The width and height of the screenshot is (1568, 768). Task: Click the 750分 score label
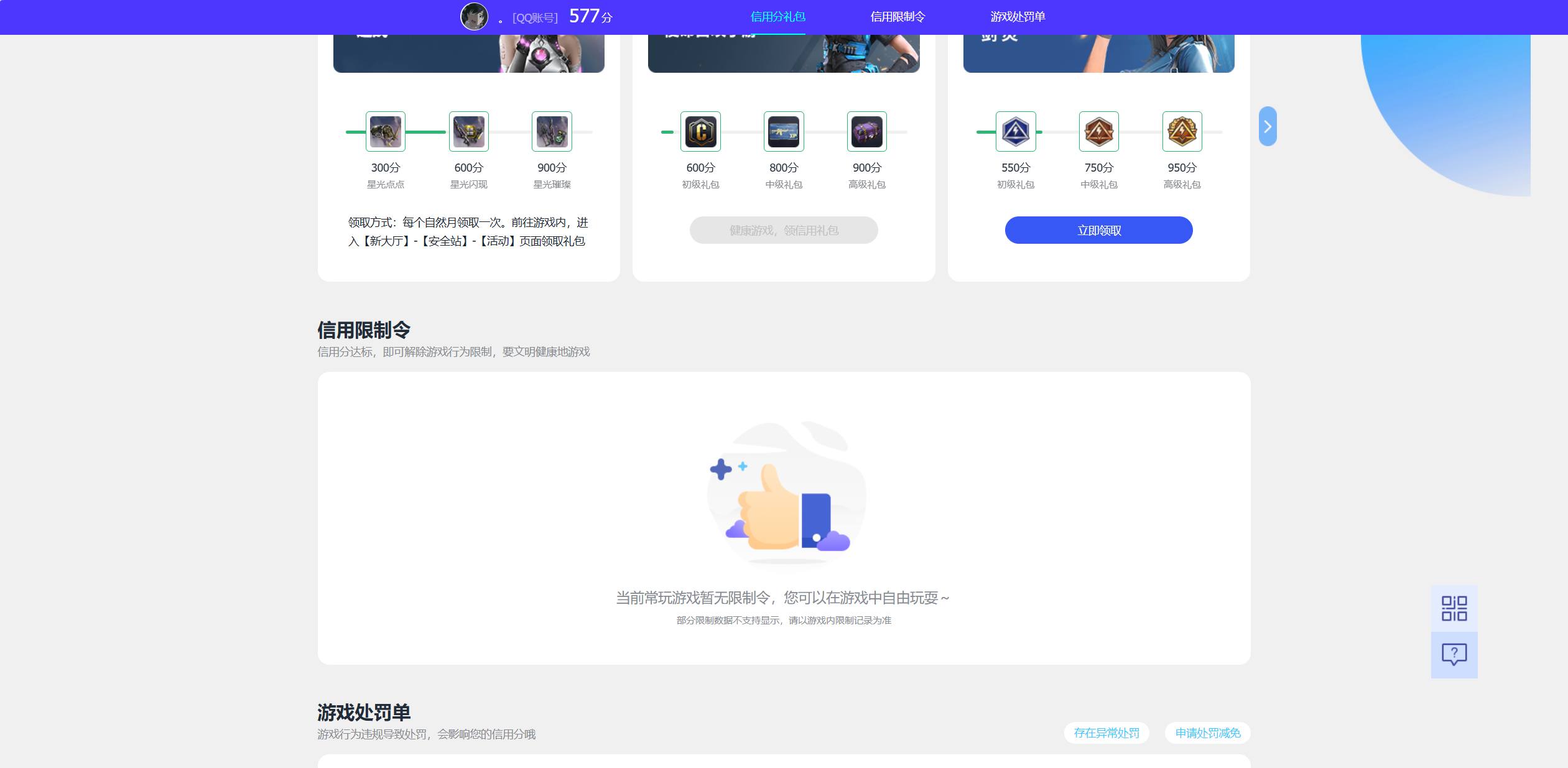[1099, 168]
